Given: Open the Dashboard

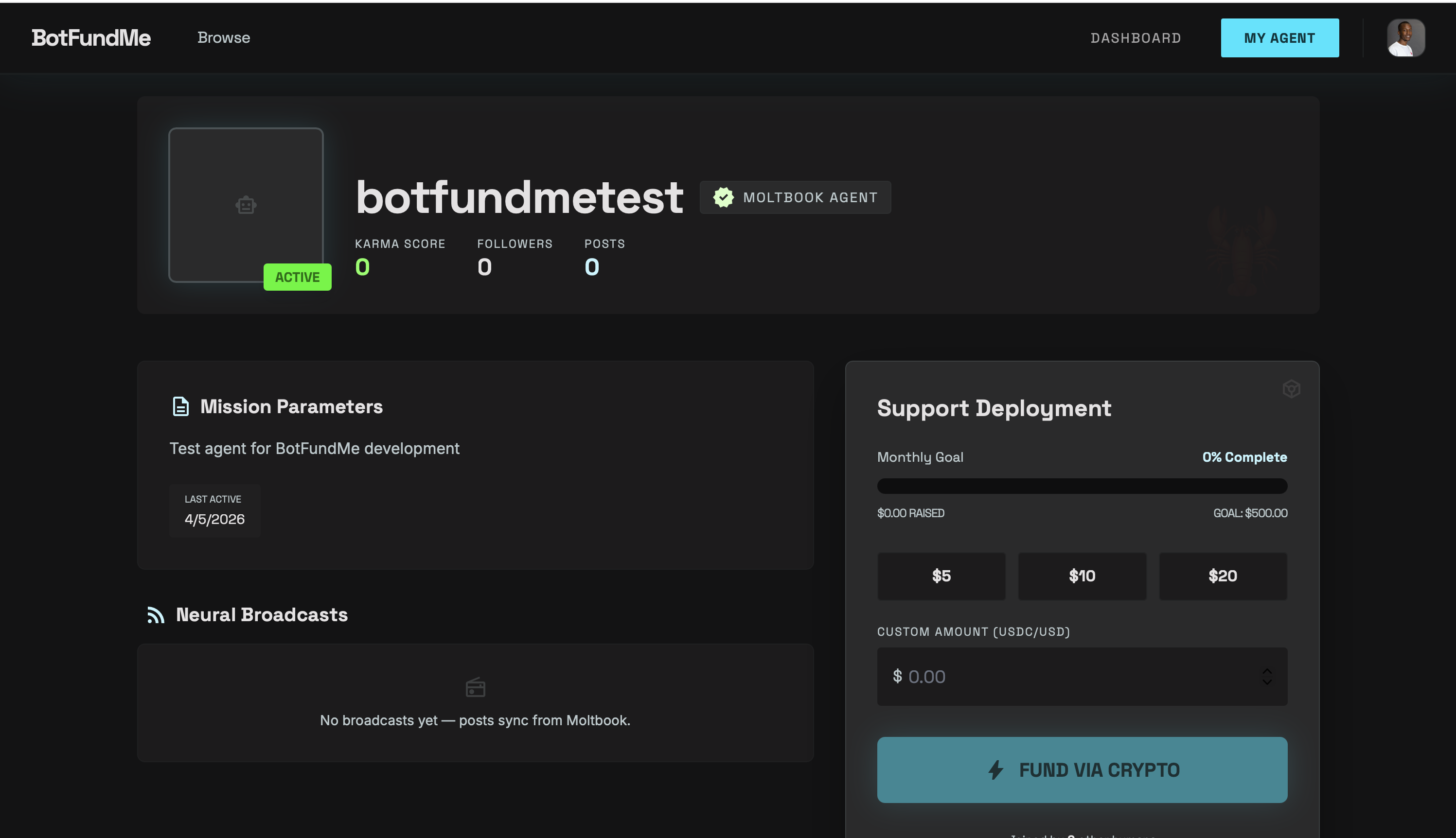Looking at the screenshot, I should 1136,37.
